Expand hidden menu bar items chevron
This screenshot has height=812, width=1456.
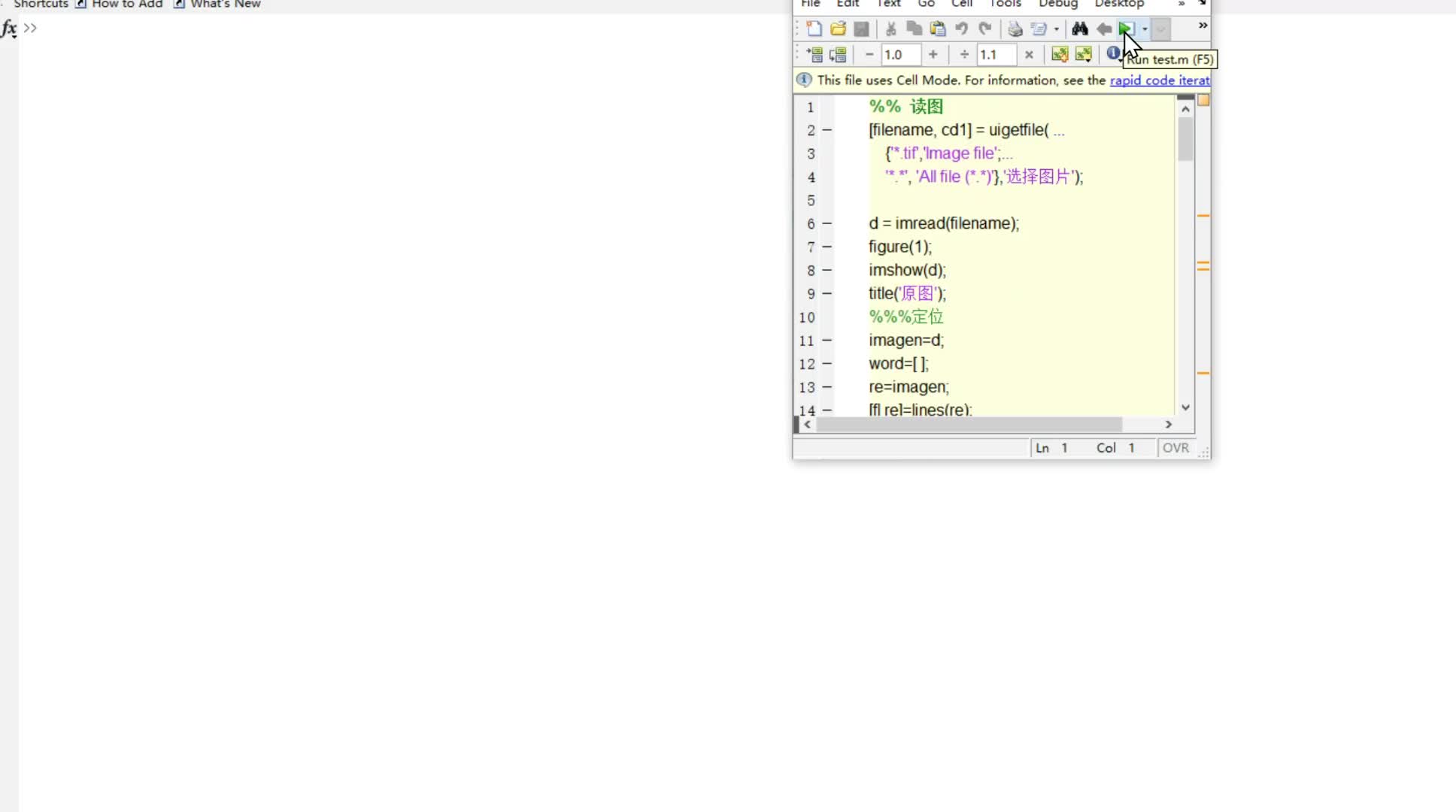[x=1181, y=4]
